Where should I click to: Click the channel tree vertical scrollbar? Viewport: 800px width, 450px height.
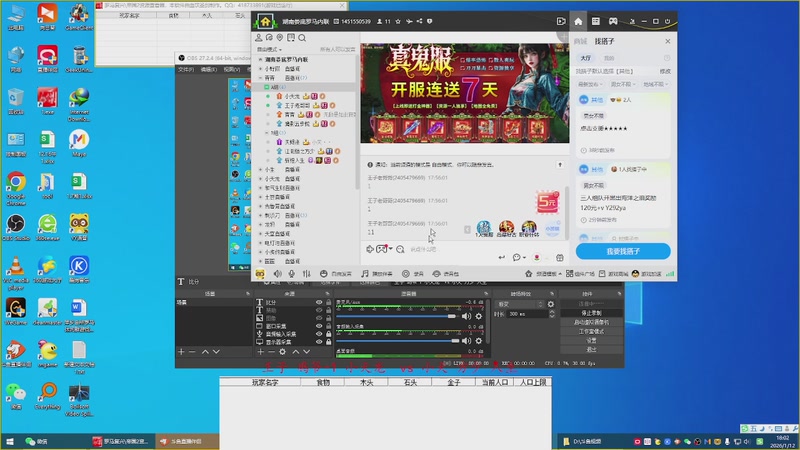pos(357,122)
